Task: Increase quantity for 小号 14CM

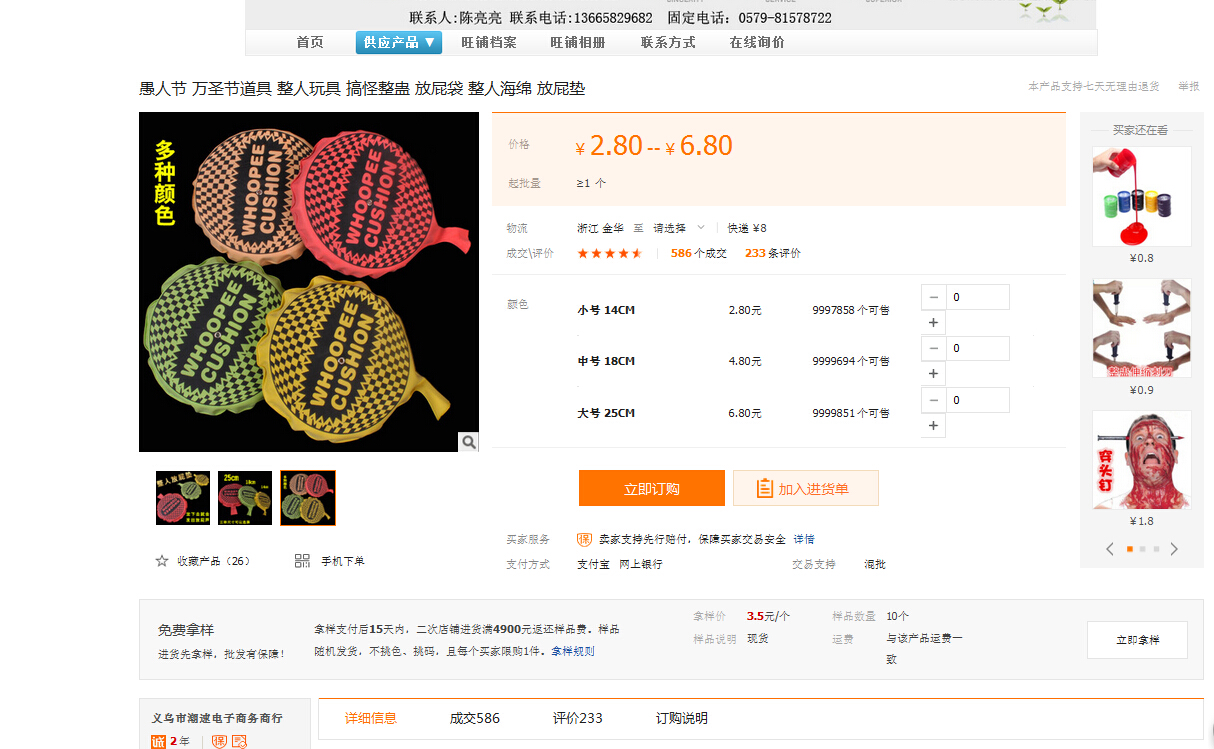Action: click(x=933, y=323)
